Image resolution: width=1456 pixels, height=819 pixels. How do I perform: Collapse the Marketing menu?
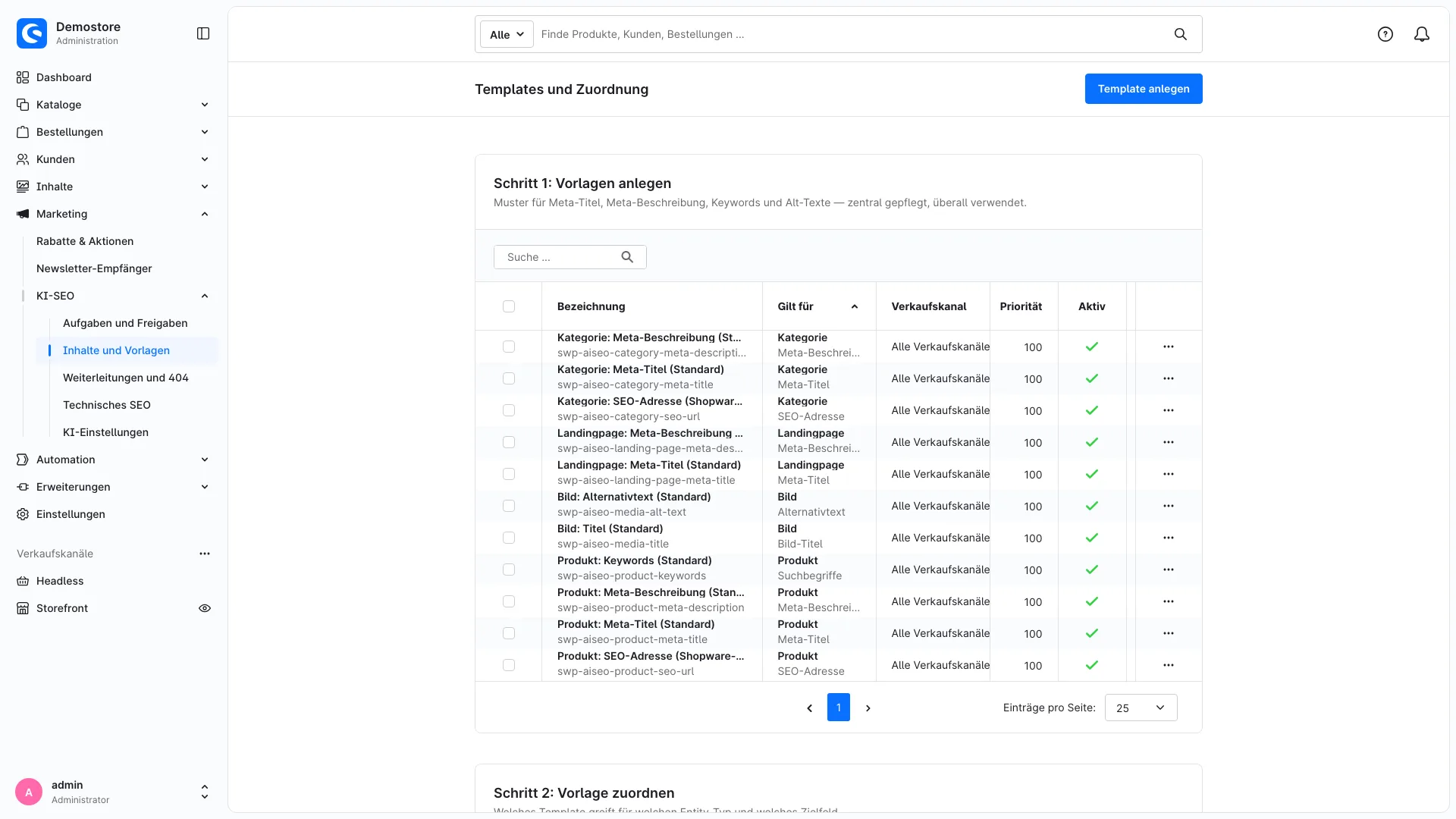pyautogui.click(x=205, y=214)
